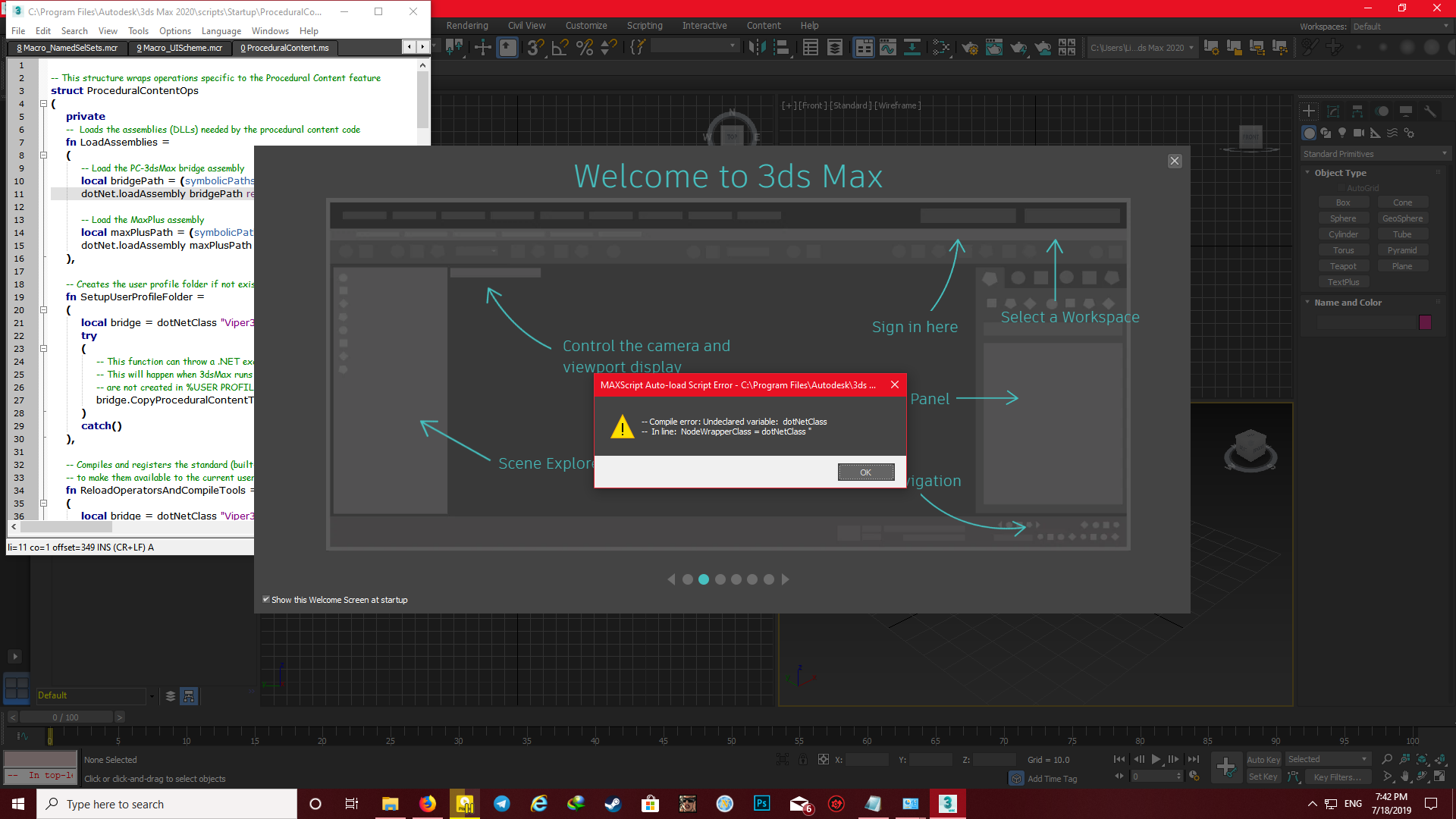Open the Modify command panel tab
This screenshot has width=1456, height=819.
1333,111
